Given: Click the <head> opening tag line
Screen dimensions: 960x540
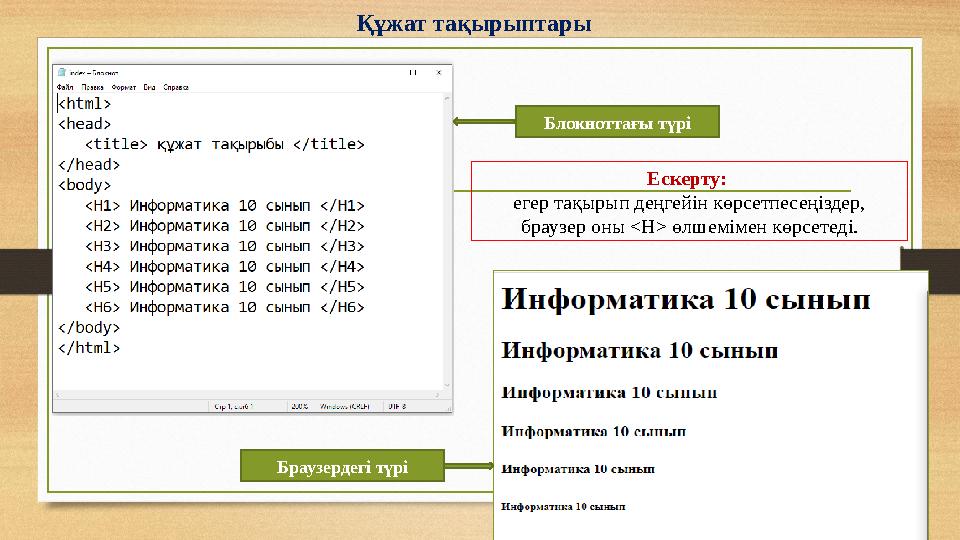Looking at the screenshot, I should point(84,124).
